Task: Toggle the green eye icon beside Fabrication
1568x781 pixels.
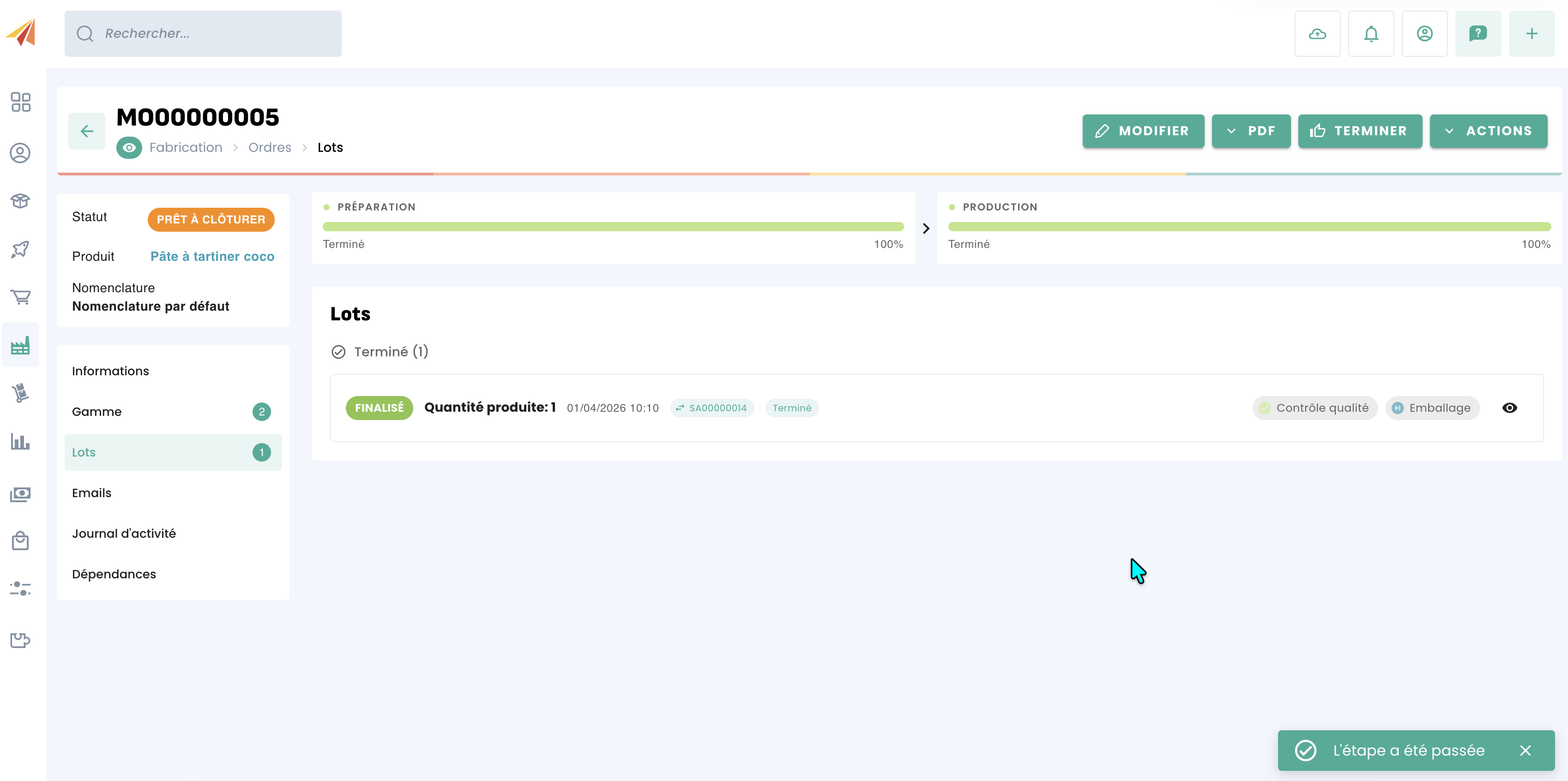Action: pyautogui.click(x=128, y=147)
